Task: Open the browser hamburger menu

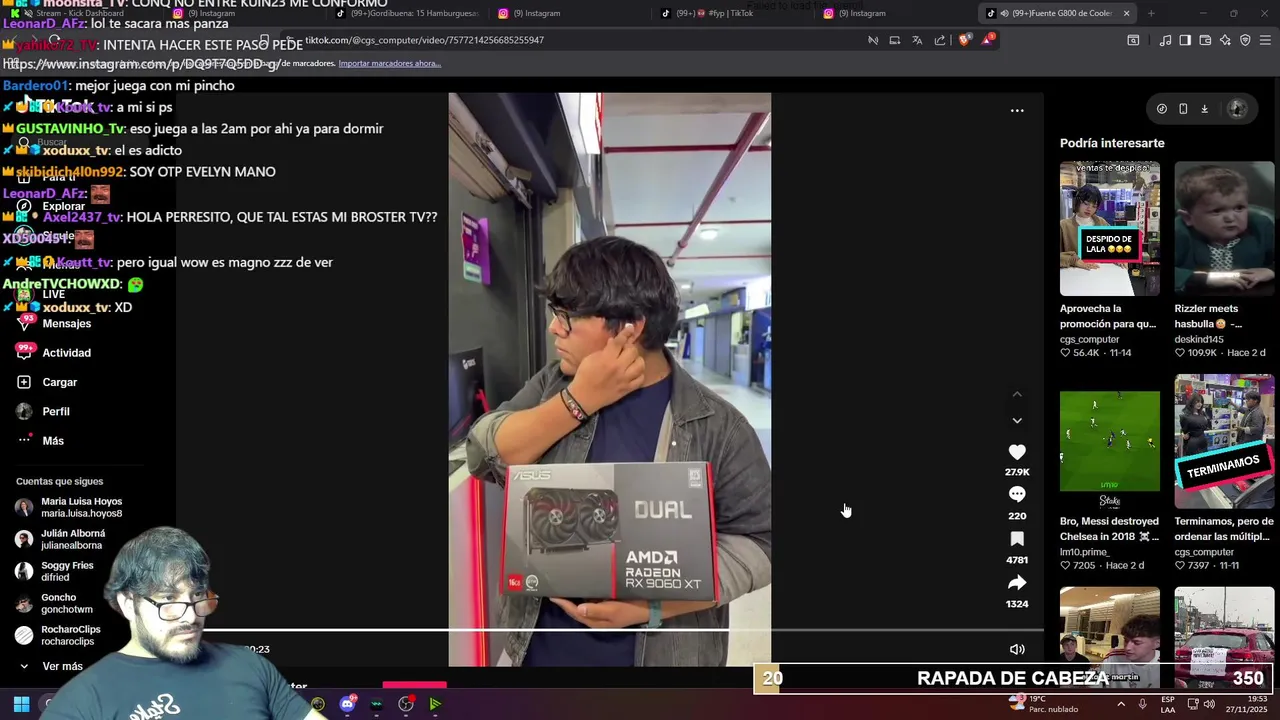Action: pyautogui.click(x=1266, y=40)
